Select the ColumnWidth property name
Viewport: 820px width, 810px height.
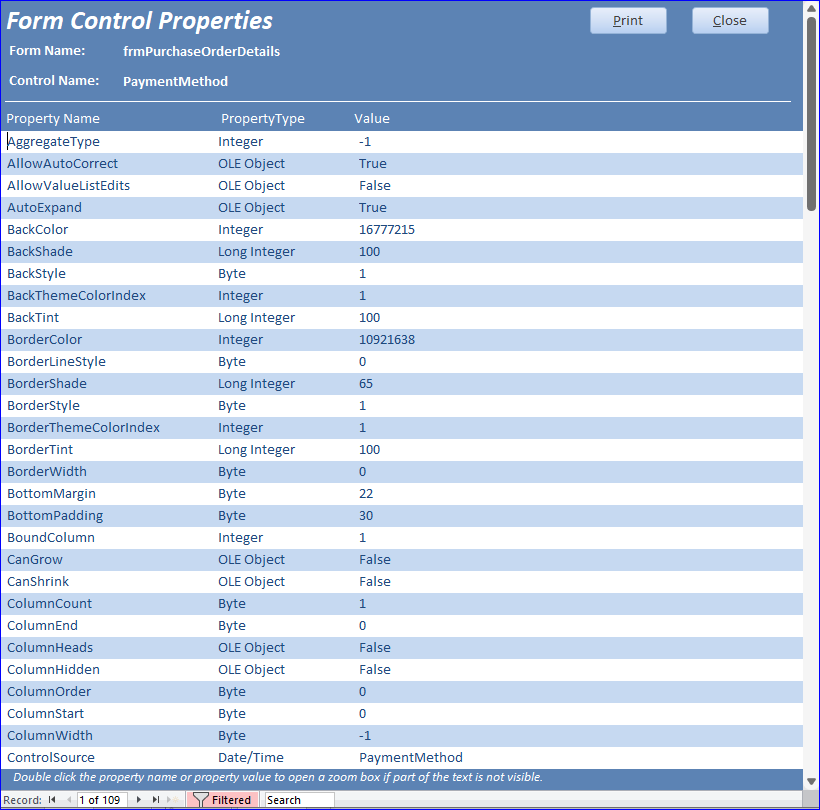coord(50,735)
